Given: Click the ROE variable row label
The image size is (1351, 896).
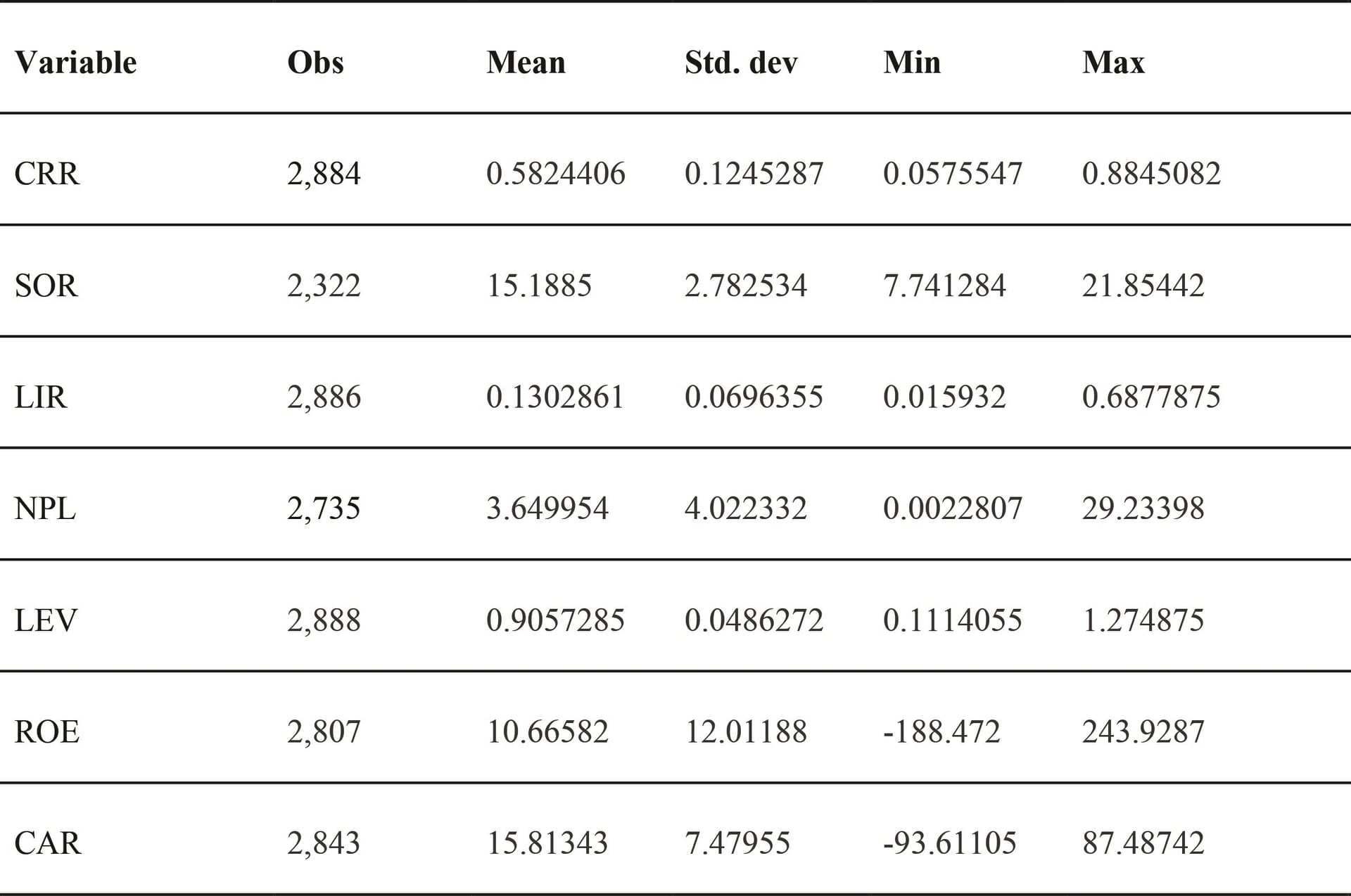Looking at the screenshot, I should tap(46, 732).
